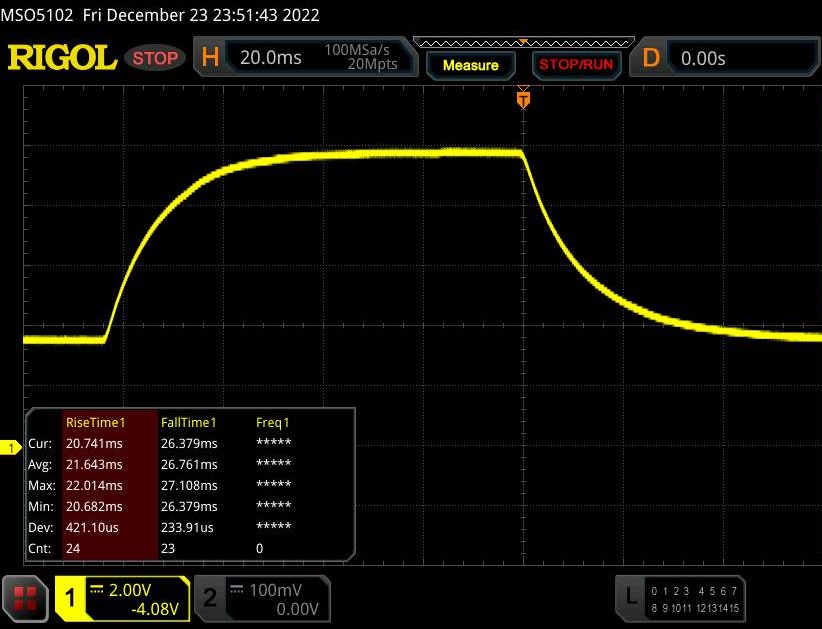Click RiseTime1 minimum value 20.682ms
Image resolution: width=822 pixels, height=629 pixels.
click(x=94, y=506)
